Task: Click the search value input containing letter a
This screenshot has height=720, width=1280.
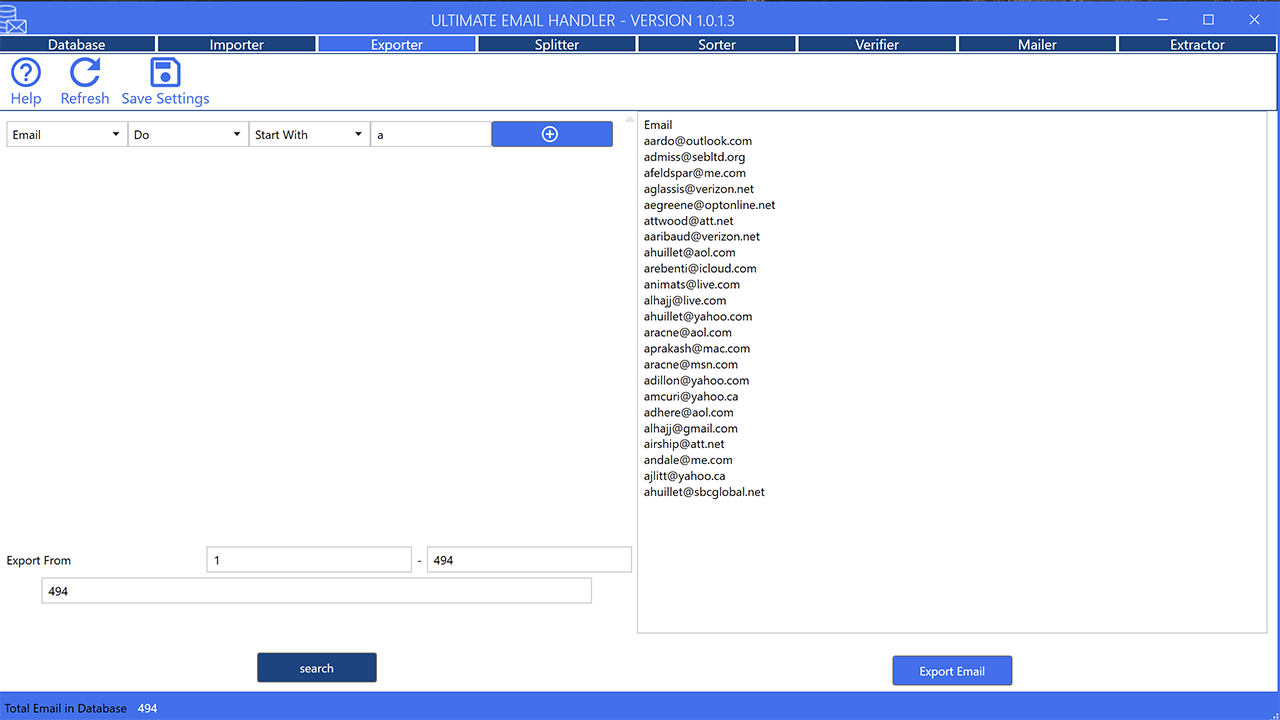Action: 431,133
